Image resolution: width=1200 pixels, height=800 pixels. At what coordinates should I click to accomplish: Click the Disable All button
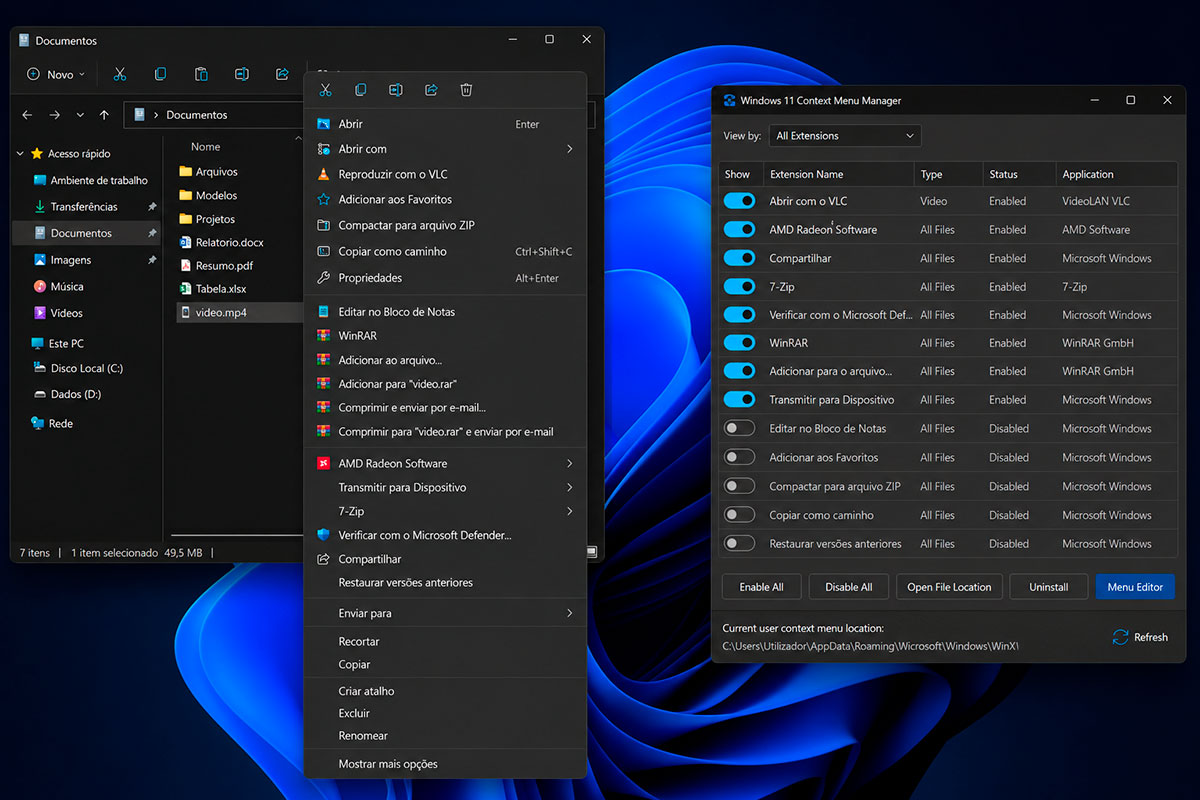[848, 587]
